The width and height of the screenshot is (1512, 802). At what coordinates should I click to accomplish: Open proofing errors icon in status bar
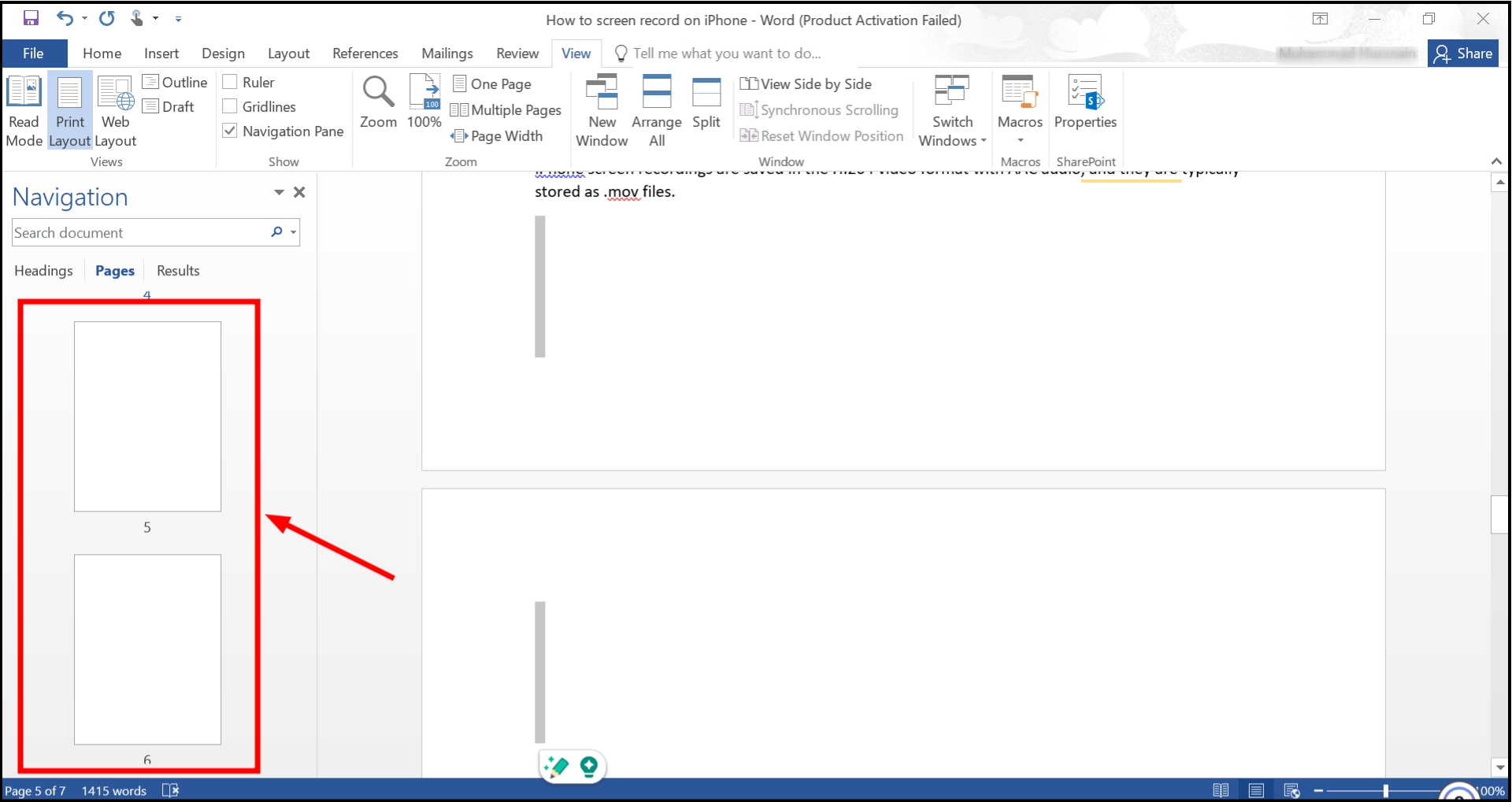(x=170, y=790)
